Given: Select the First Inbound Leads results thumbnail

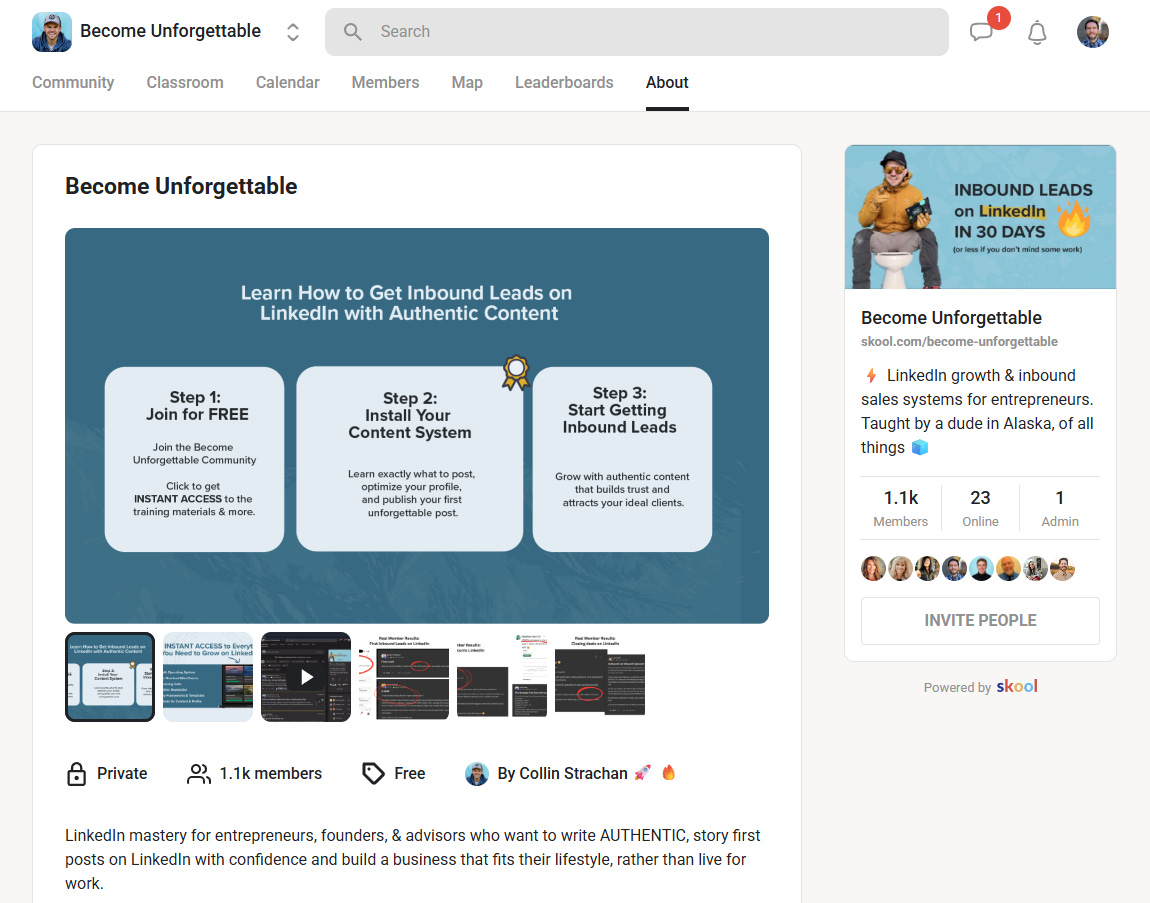Looking at the screenshot, I should point(404,677).
